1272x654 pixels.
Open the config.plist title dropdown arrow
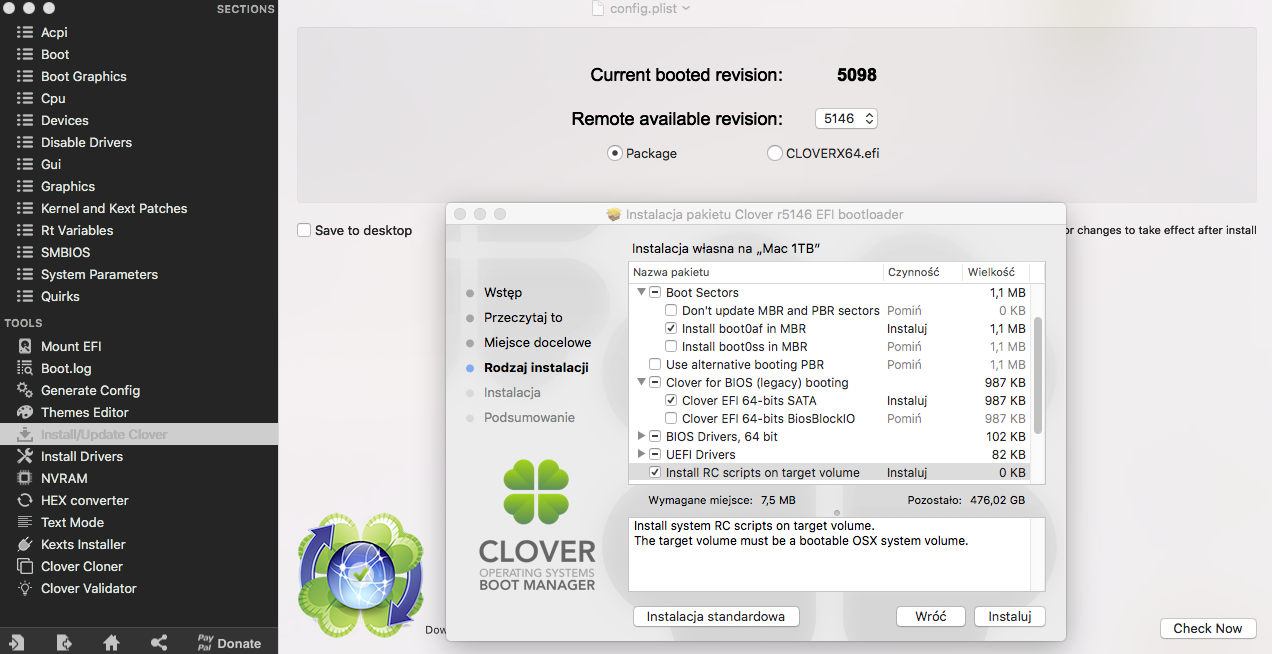click(686, 8)
